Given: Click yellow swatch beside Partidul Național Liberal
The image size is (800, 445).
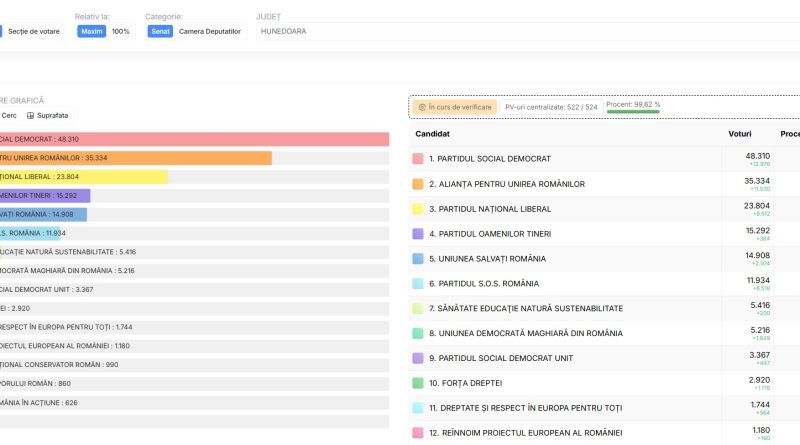Looking at the screenshot, I should click(x=418, y=209).
